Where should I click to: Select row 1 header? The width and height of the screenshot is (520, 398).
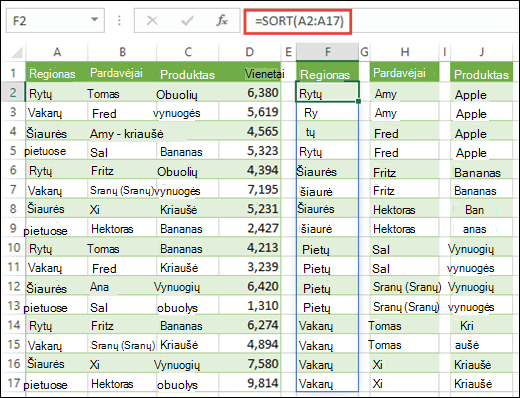point(13,72)
